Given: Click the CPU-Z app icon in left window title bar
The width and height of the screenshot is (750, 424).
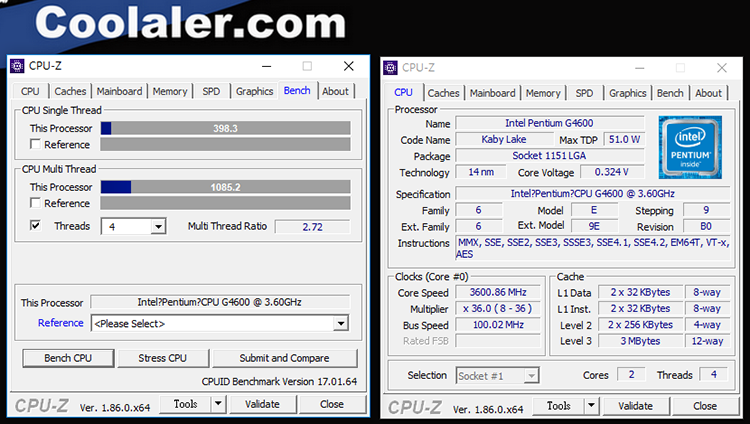Looking at the screenshot, I should (17, 66).
